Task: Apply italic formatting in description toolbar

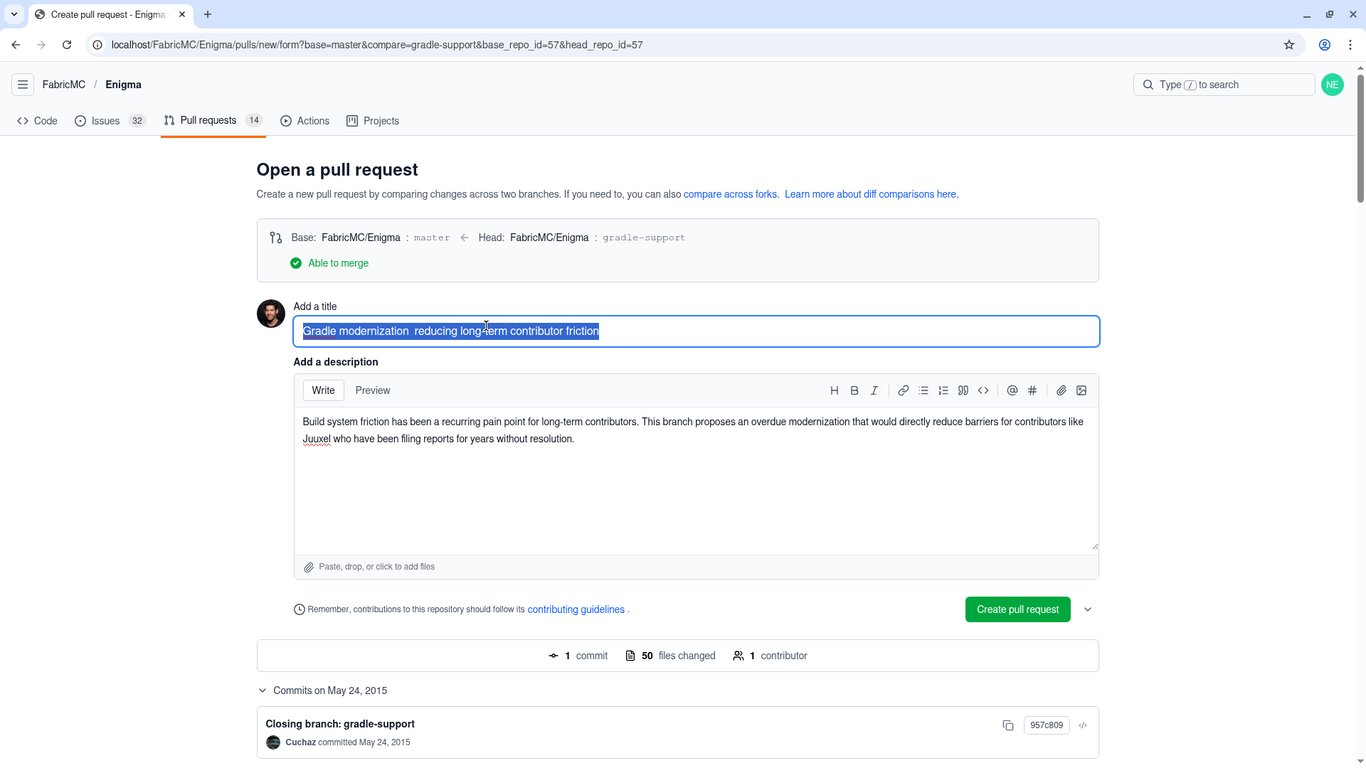Action: (874, 391)
